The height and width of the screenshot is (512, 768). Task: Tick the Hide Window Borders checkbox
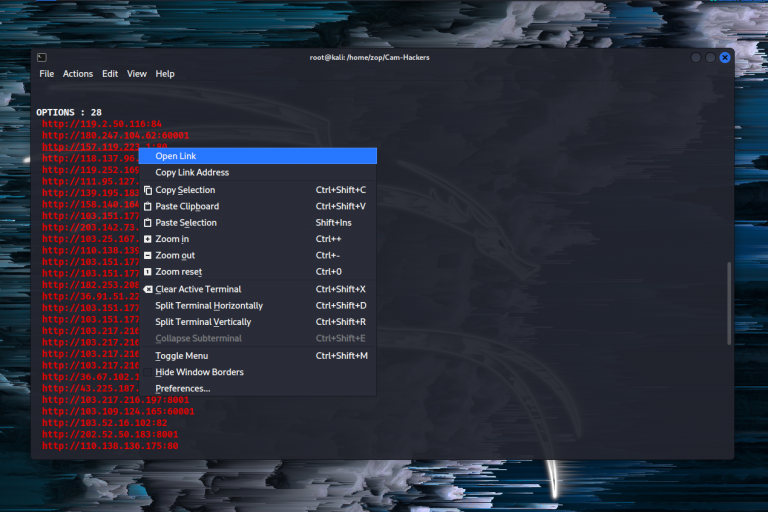tap(147, 372)
